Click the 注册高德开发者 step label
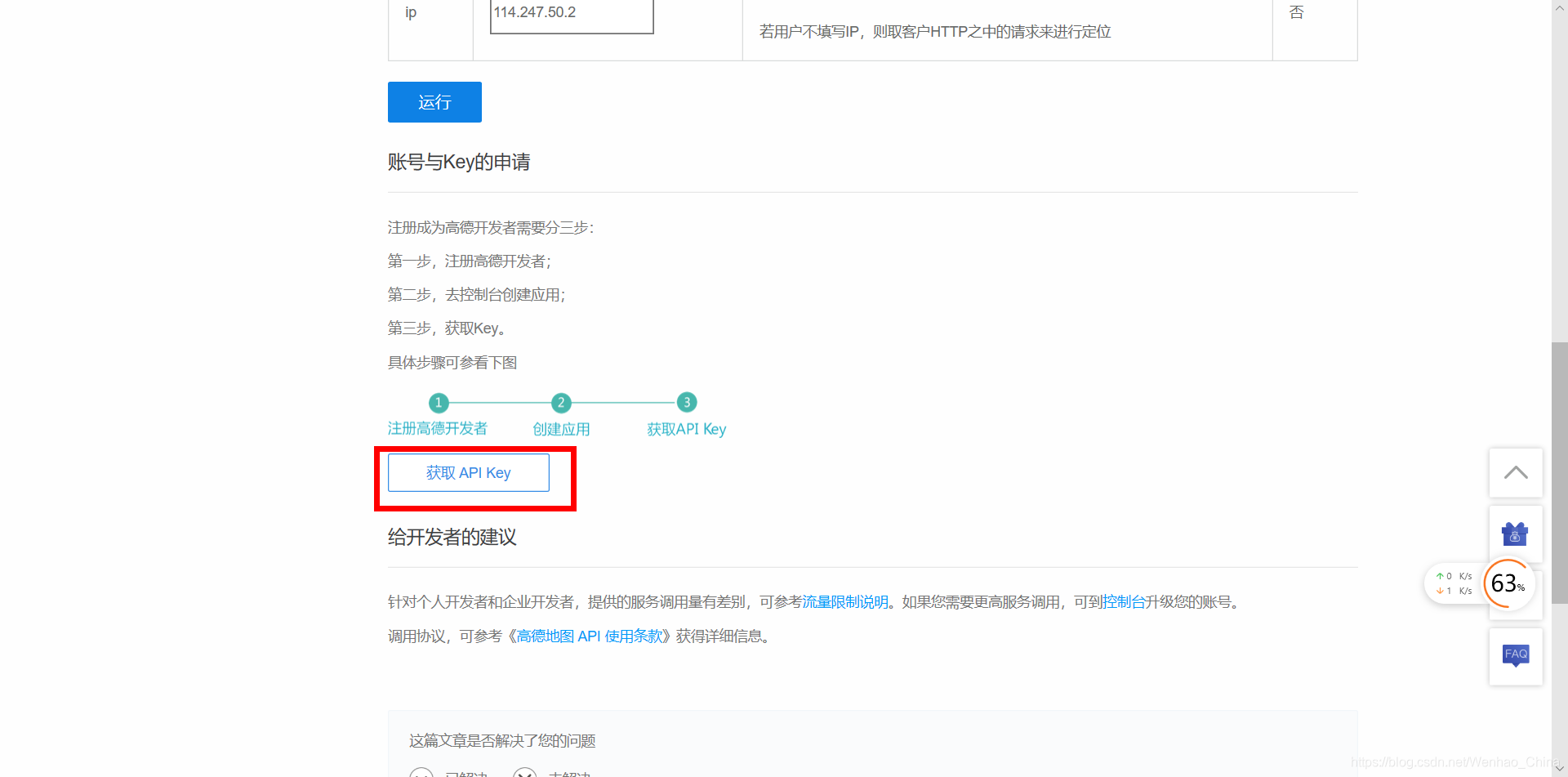Image resolution: width=1568 pixels, height=777 pixels. coord(438,429)
